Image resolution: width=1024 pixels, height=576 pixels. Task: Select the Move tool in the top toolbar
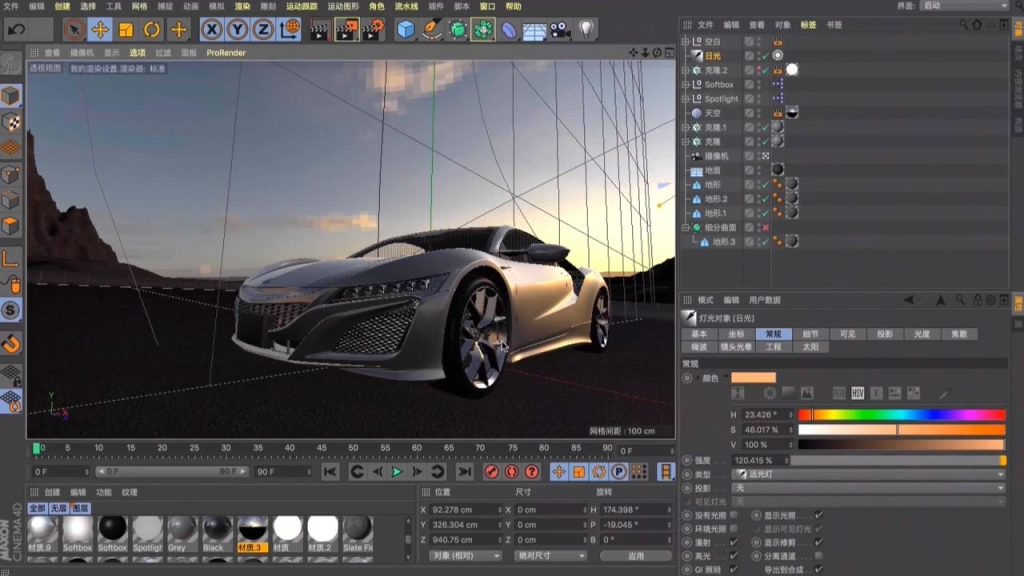pyautogui.click(x=98, y=32)
